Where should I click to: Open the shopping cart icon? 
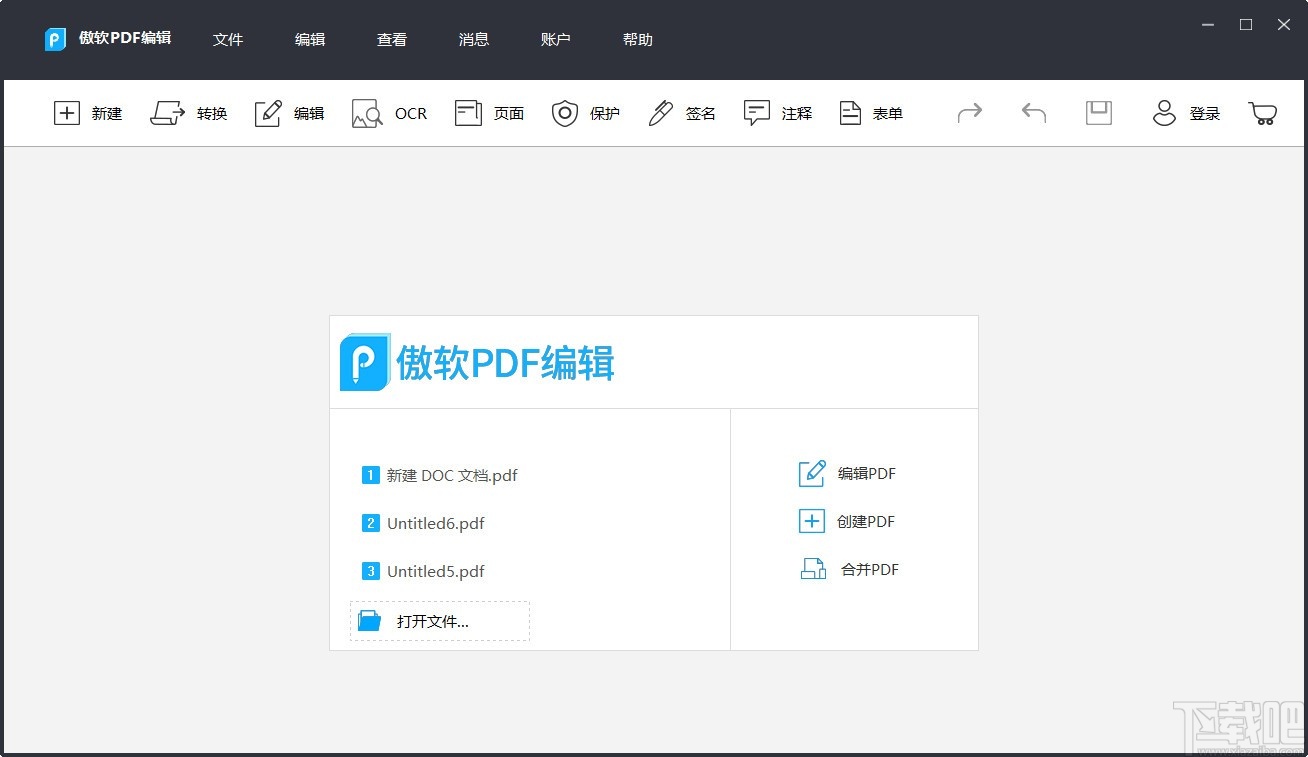1262,113
